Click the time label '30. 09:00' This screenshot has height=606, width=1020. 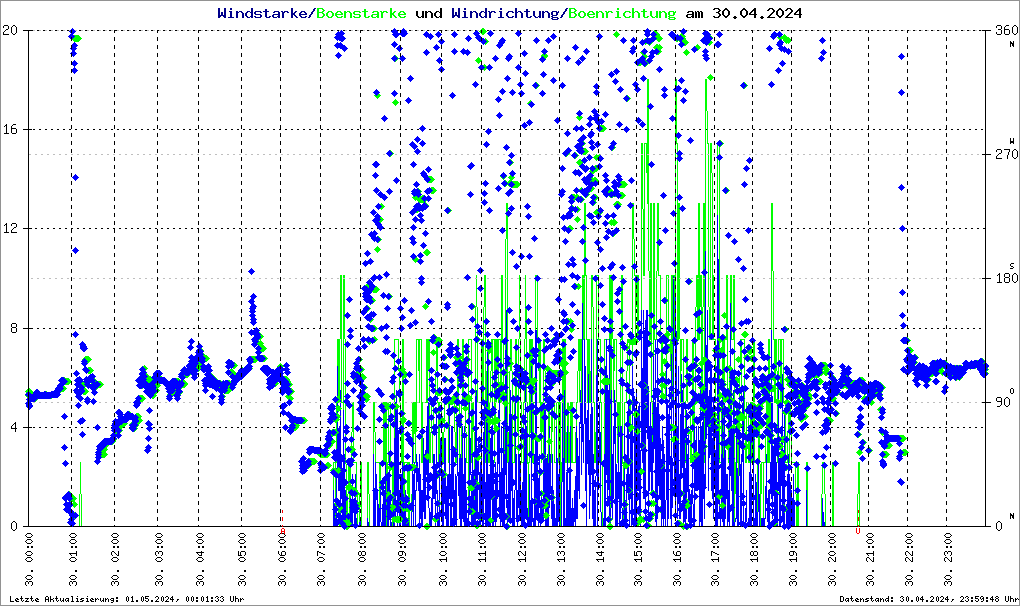click(x=403, y=559)
